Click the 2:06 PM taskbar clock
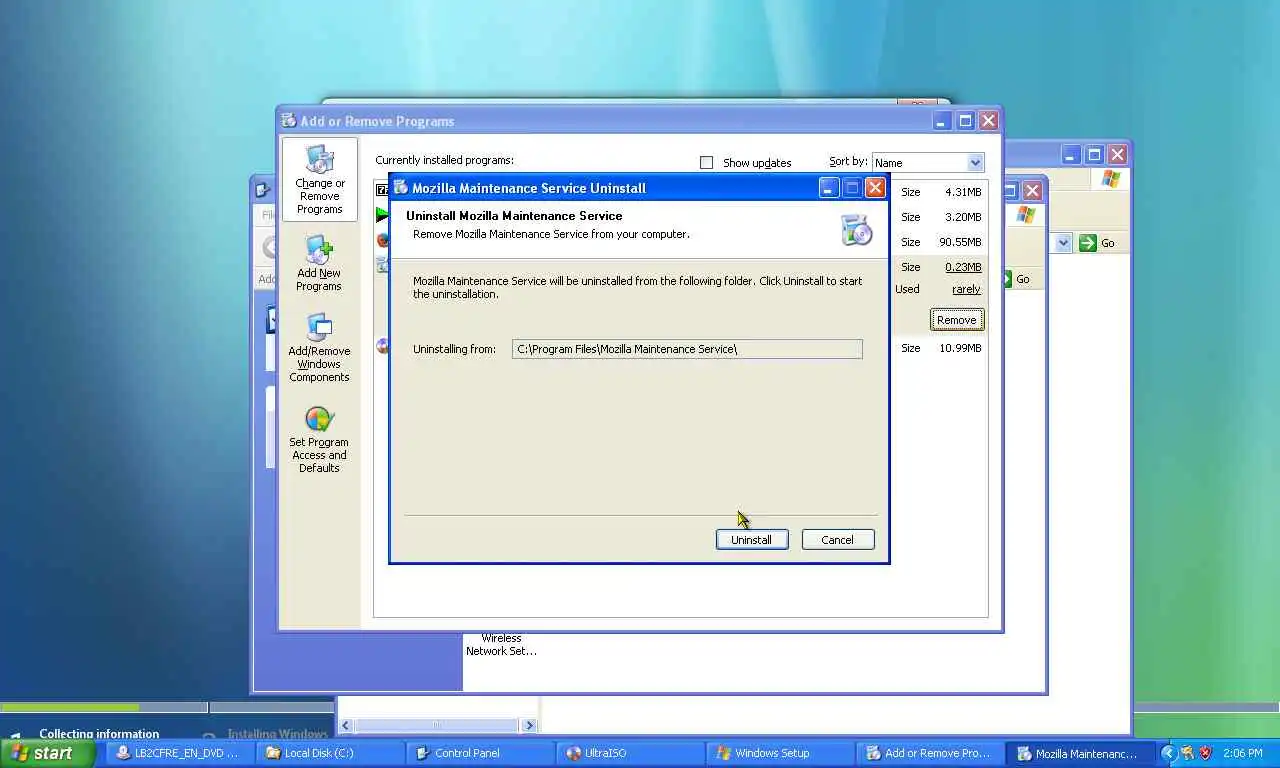 tap(1243, 753)
